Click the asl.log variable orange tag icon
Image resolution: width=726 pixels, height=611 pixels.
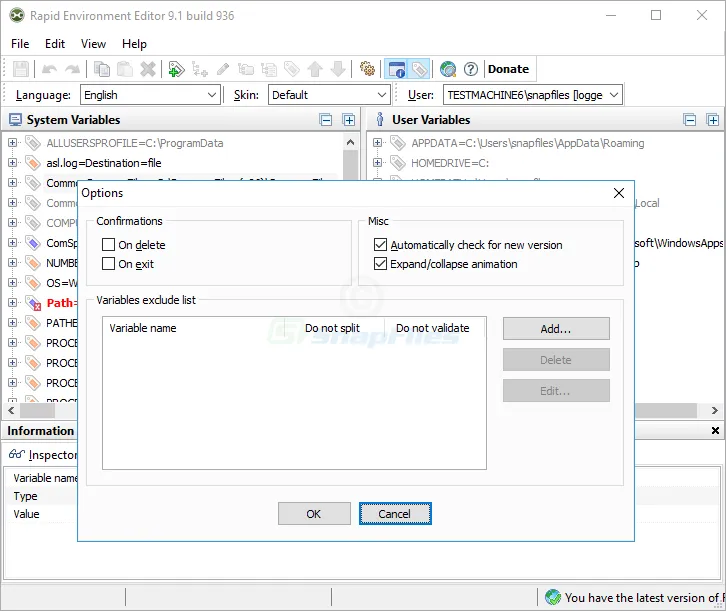[x=32, y=163]
